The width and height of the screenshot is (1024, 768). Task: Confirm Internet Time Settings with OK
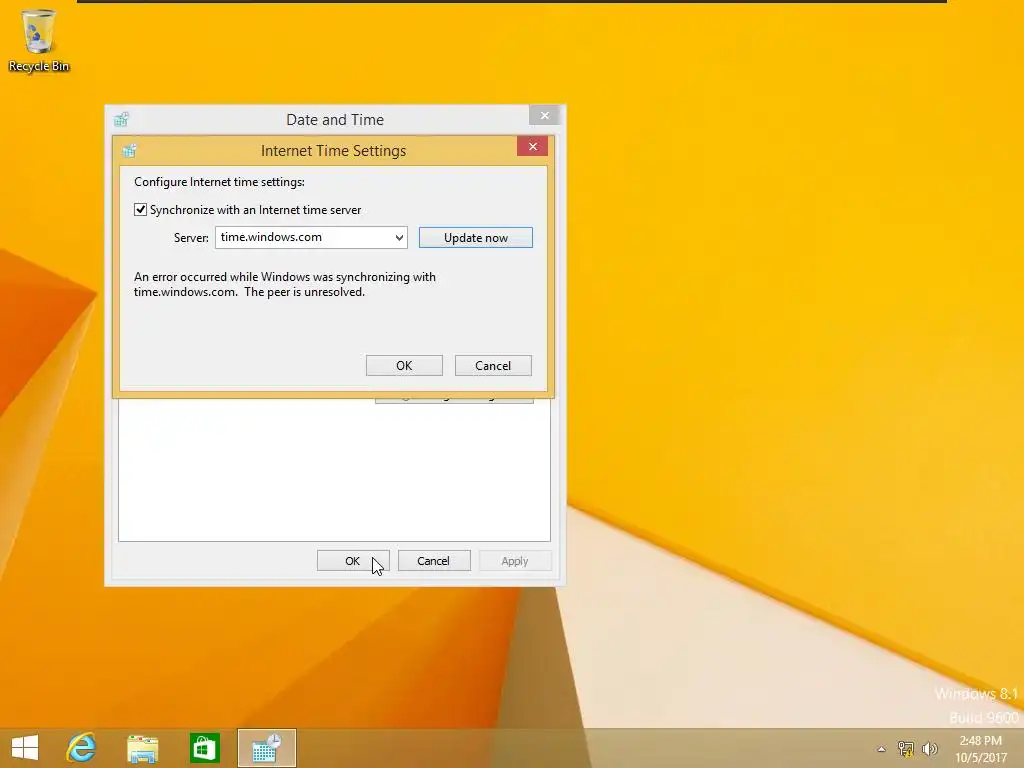pos(404,366)
